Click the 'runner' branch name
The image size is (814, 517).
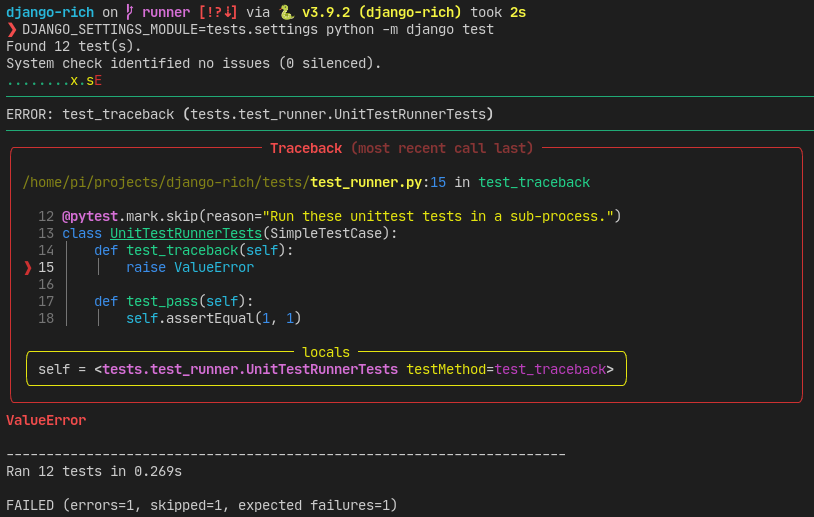click(166, 12)
